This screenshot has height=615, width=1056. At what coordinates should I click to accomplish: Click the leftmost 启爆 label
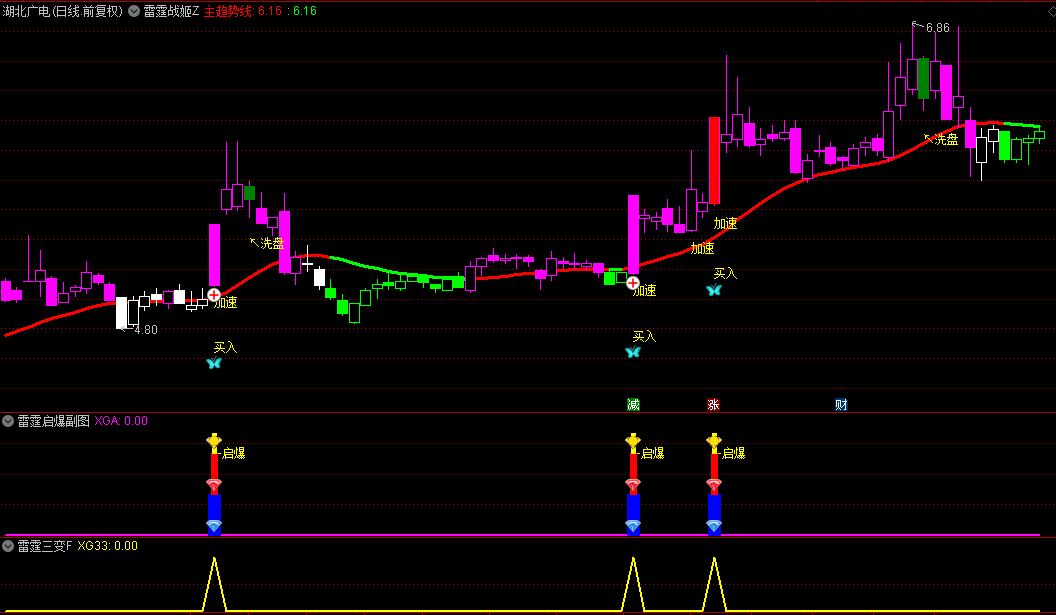tap(234, 453)
